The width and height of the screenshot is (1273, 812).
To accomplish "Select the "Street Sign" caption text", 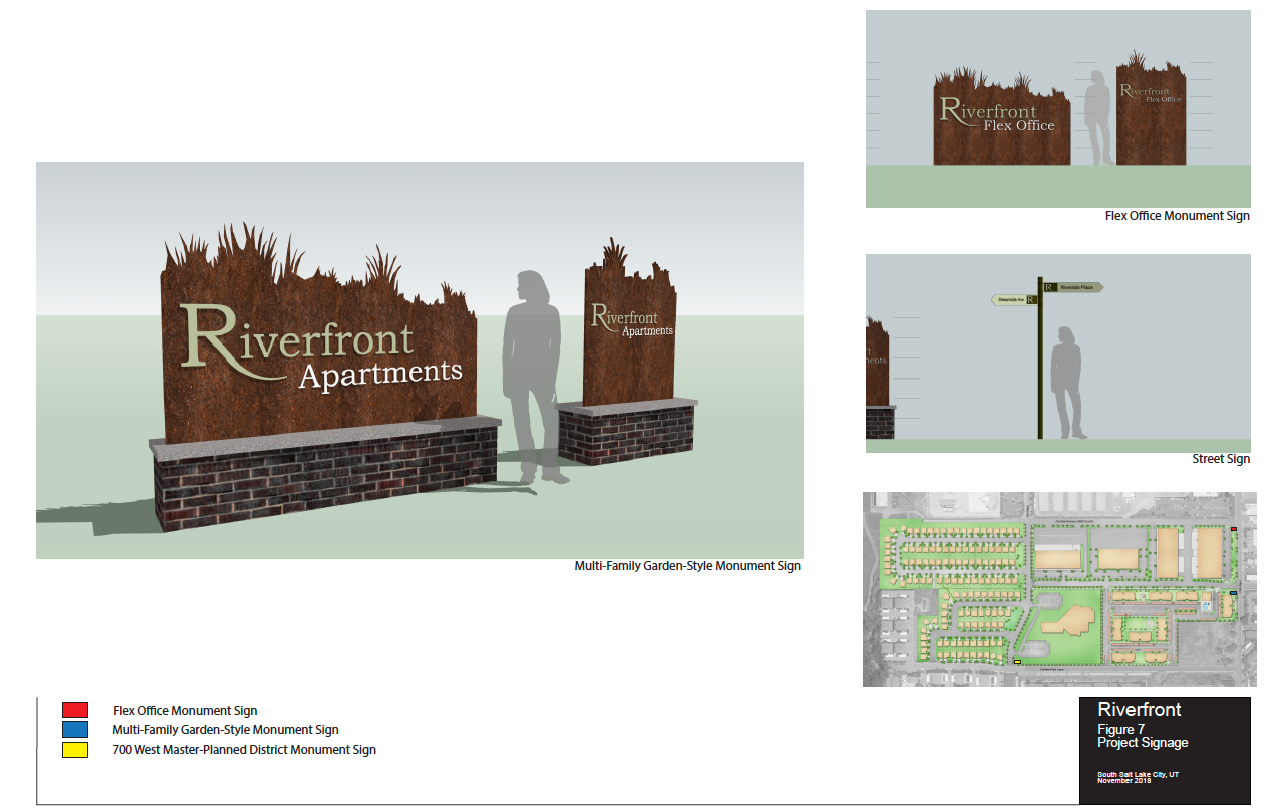I will coord(1220,460).
